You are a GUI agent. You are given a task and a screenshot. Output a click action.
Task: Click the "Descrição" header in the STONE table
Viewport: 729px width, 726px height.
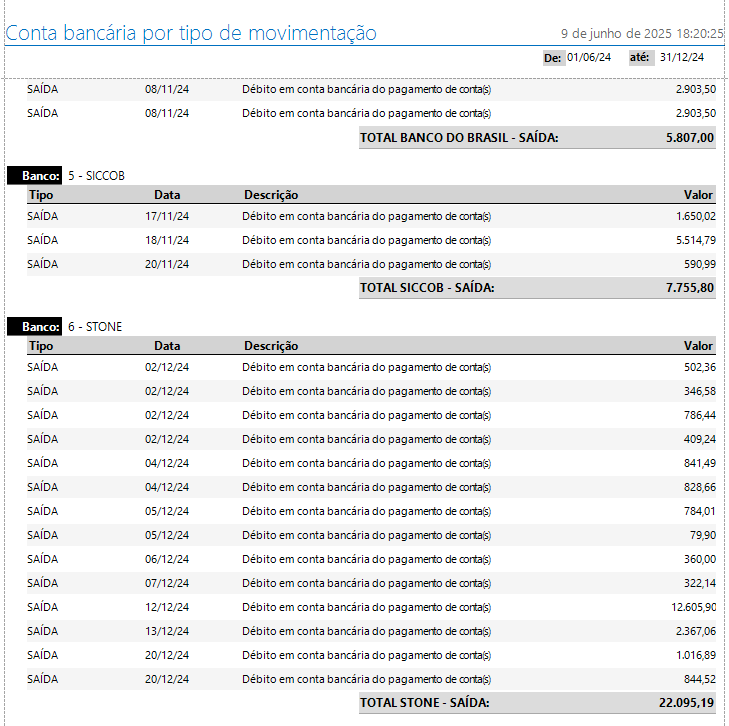pos(271,346)
